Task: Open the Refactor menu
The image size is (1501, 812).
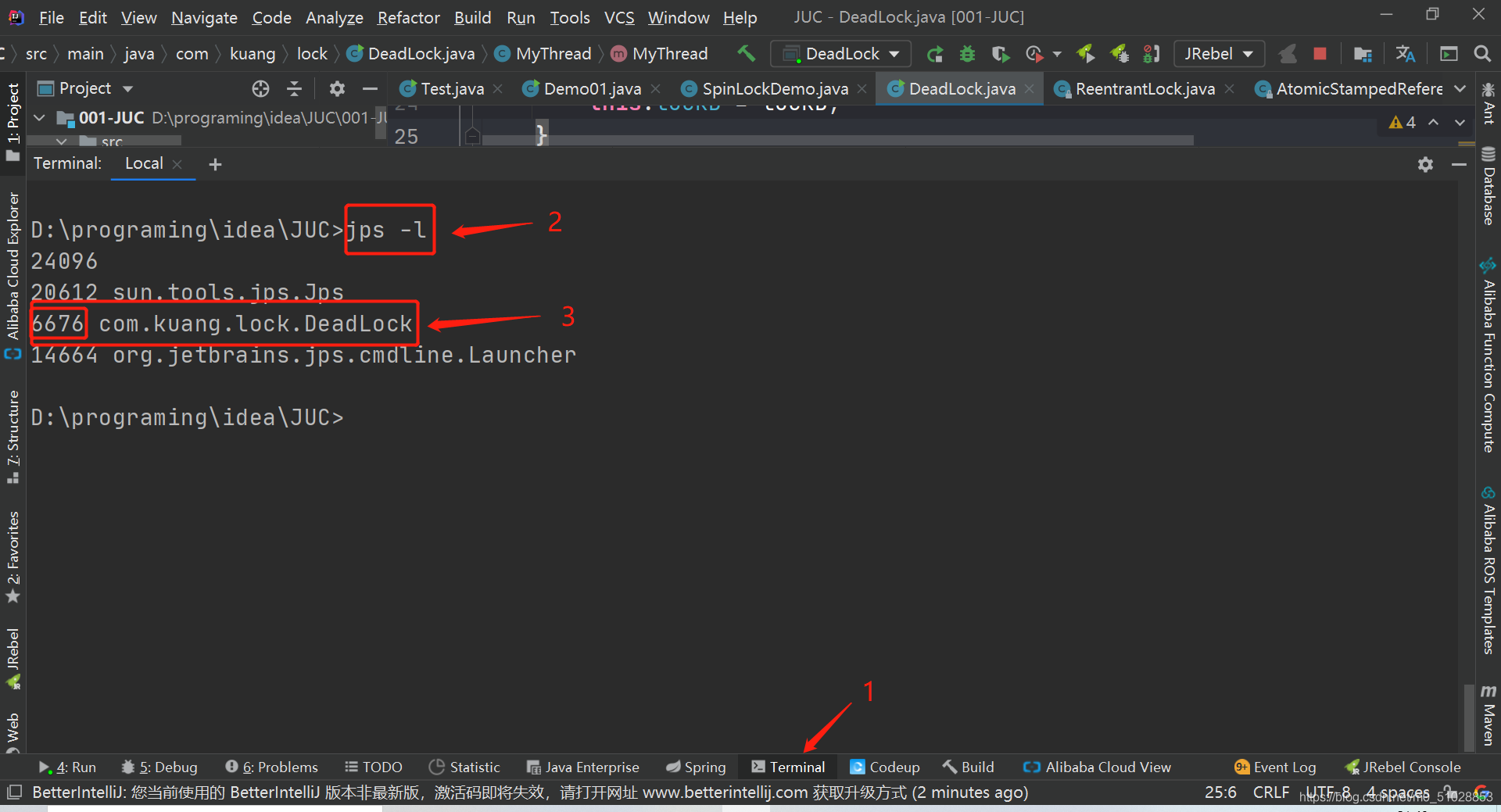Action: coord(408,17)
